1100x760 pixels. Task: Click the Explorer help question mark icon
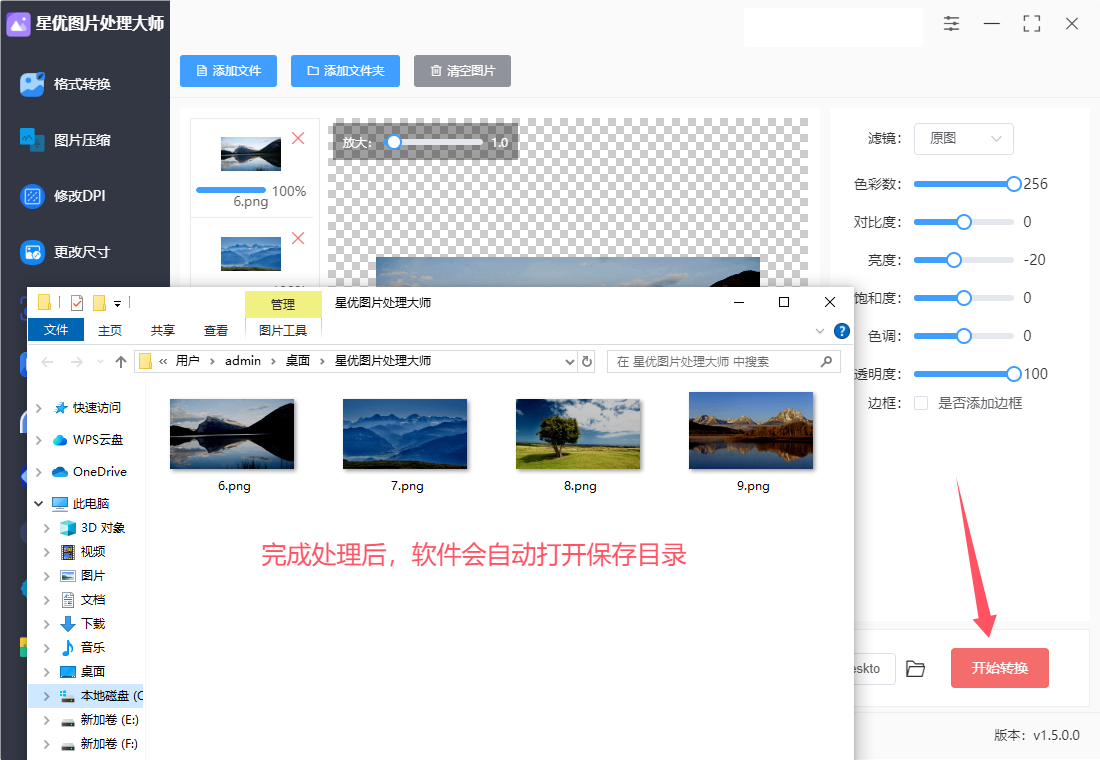pos(842,331)
